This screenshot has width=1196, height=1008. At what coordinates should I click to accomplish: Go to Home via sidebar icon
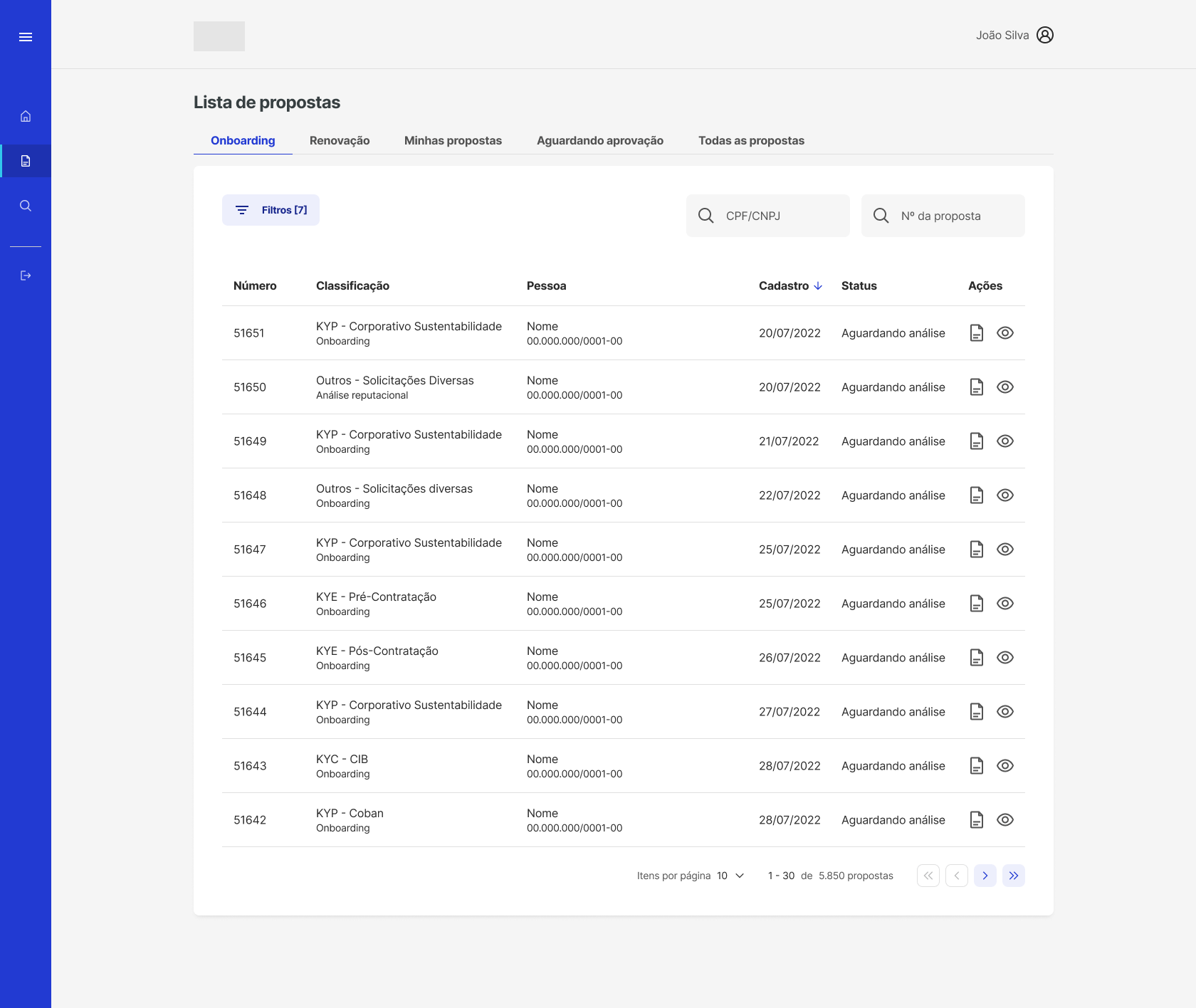click(x=26, y=116)
